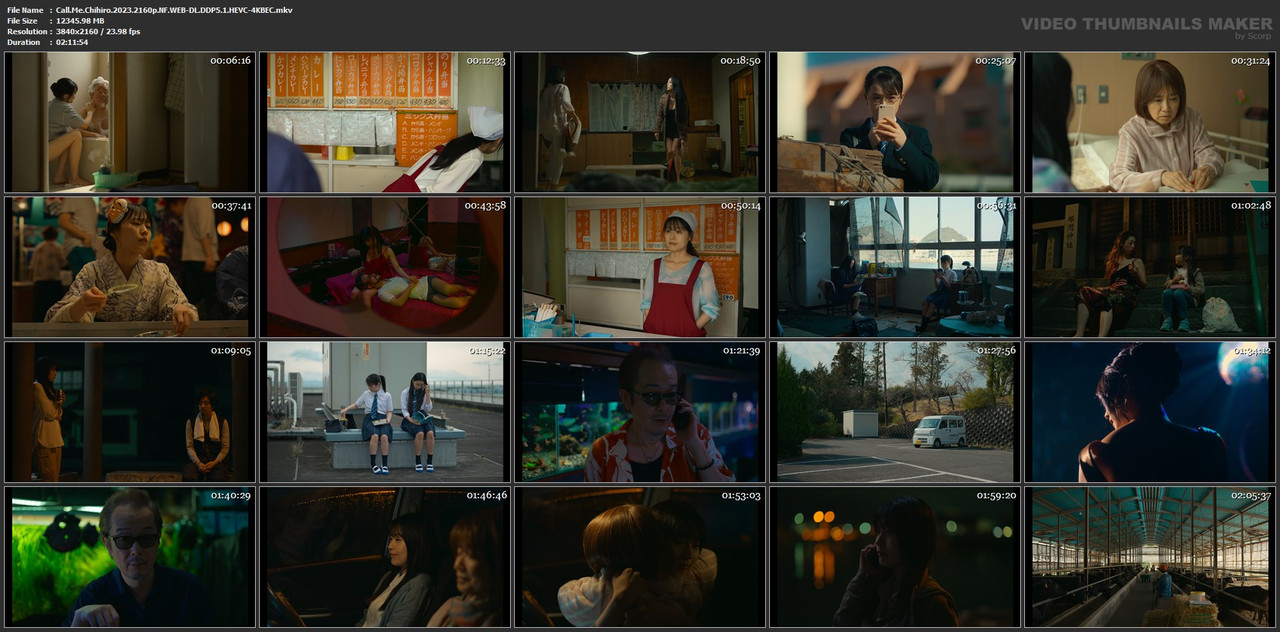Viewport: 1280px width, 632px height.
Task: Select the thumbnail at 01:27:56
Action: [x=895, y=412]
